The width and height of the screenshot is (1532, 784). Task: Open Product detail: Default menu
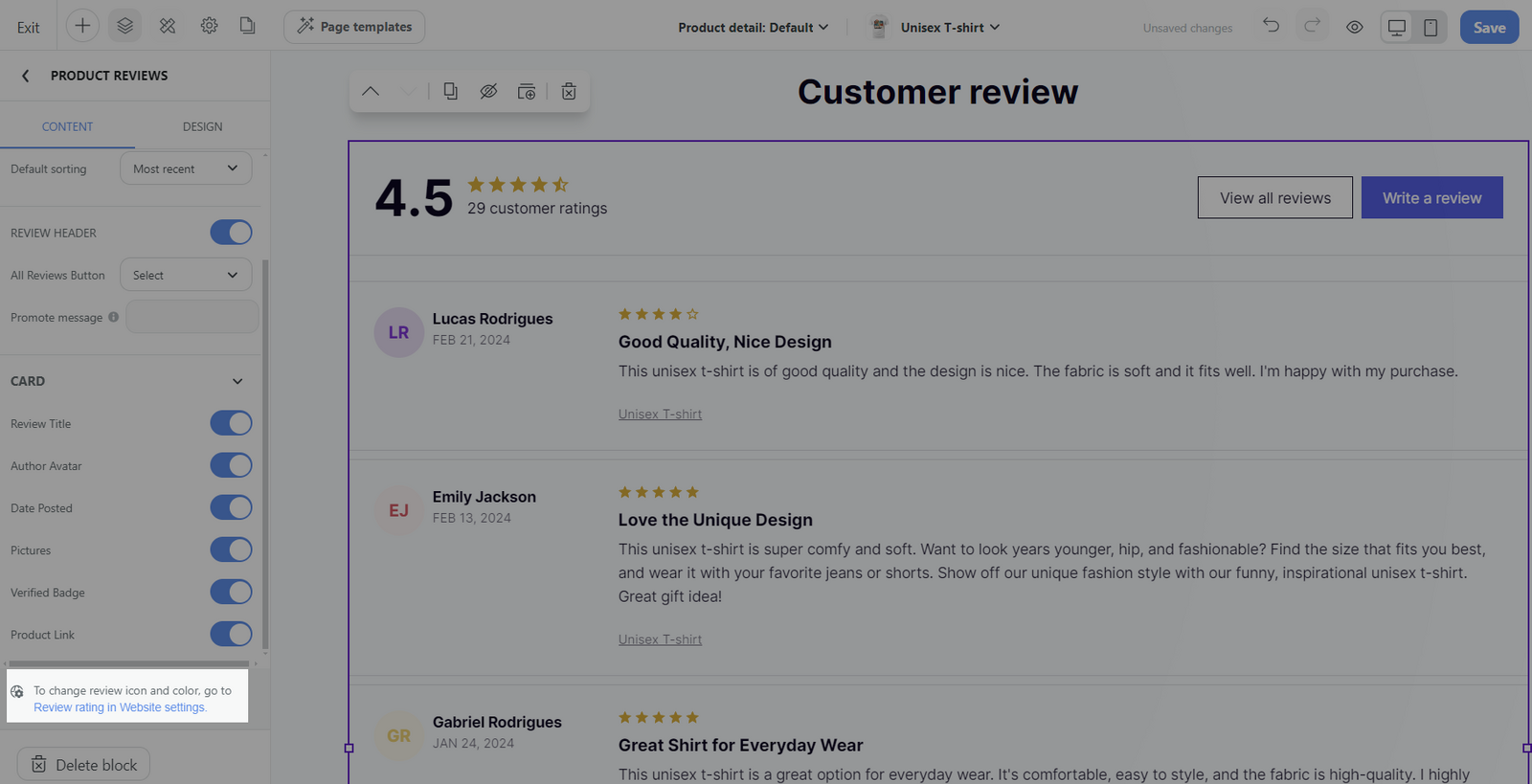tap(753, 27)
